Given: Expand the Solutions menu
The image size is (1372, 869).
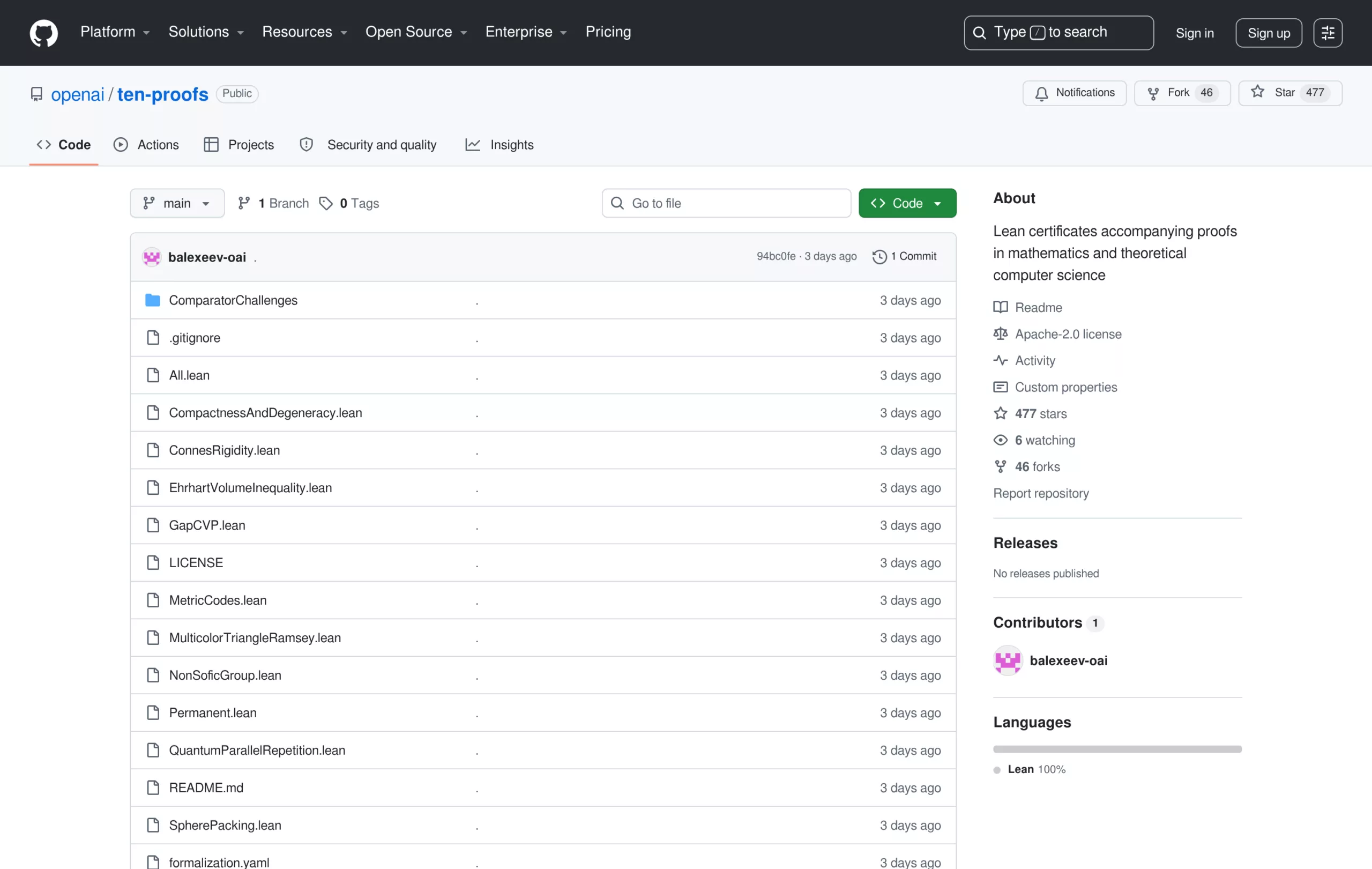Looking at the screenshot, I should pos(206,32).
